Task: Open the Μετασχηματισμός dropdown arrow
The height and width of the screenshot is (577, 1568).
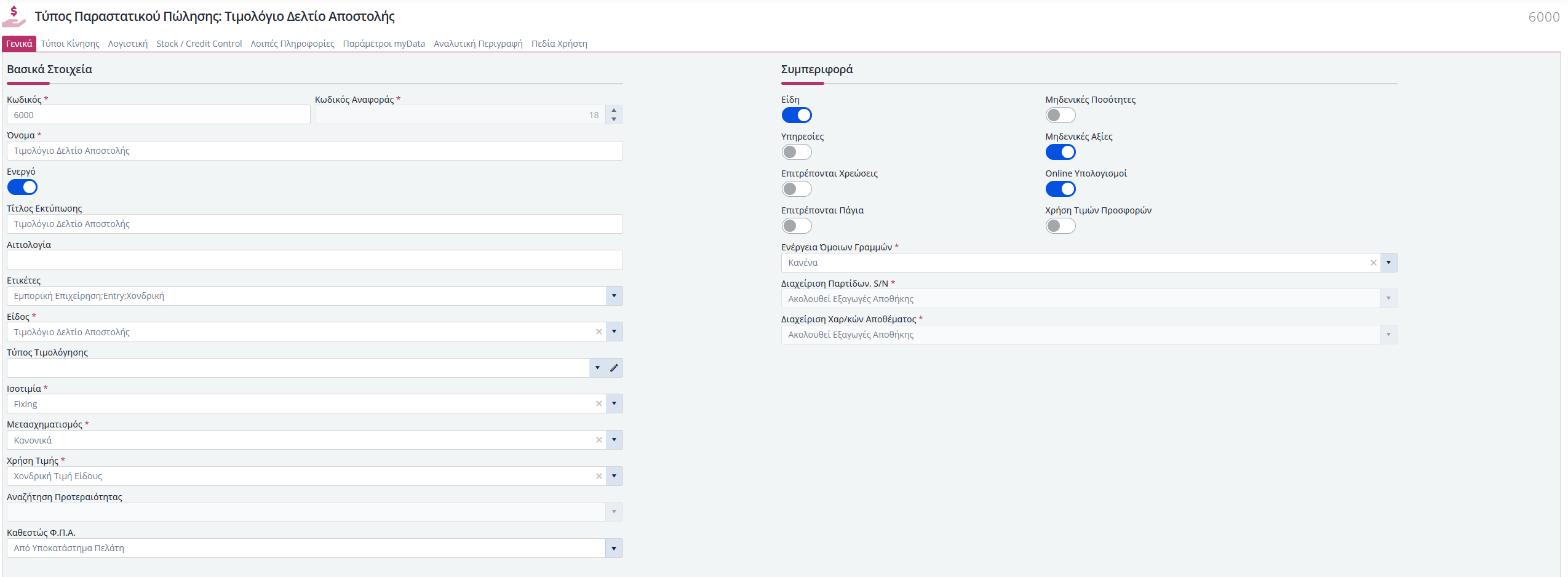Action: [x=614, y=440]
